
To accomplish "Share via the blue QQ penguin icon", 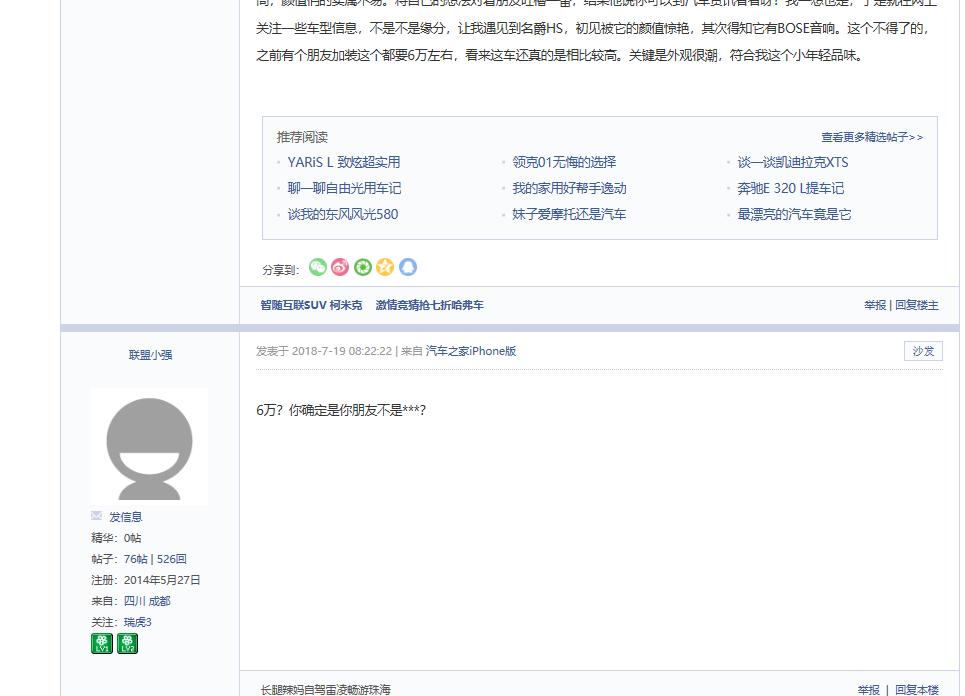I will tap(406, 268).
